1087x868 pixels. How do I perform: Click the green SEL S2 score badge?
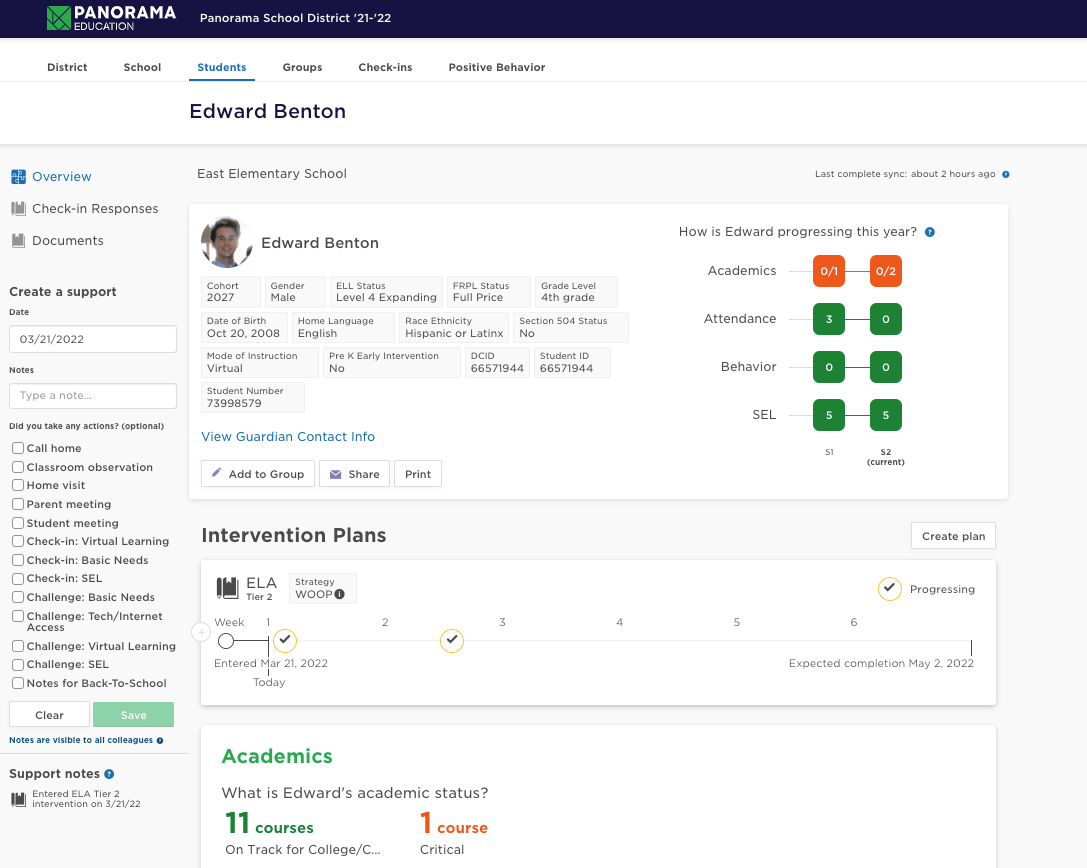pyautogui.click(x=885, y=415)
